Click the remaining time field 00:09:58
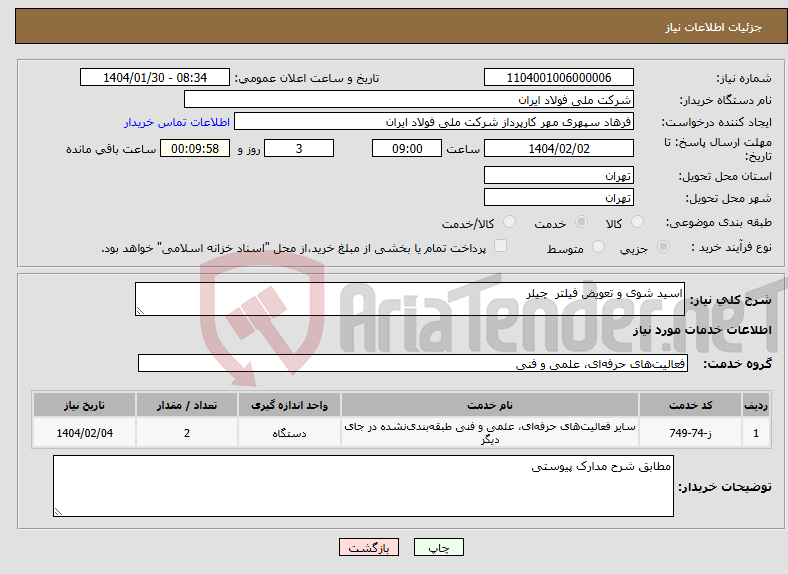 coord(195,148)
